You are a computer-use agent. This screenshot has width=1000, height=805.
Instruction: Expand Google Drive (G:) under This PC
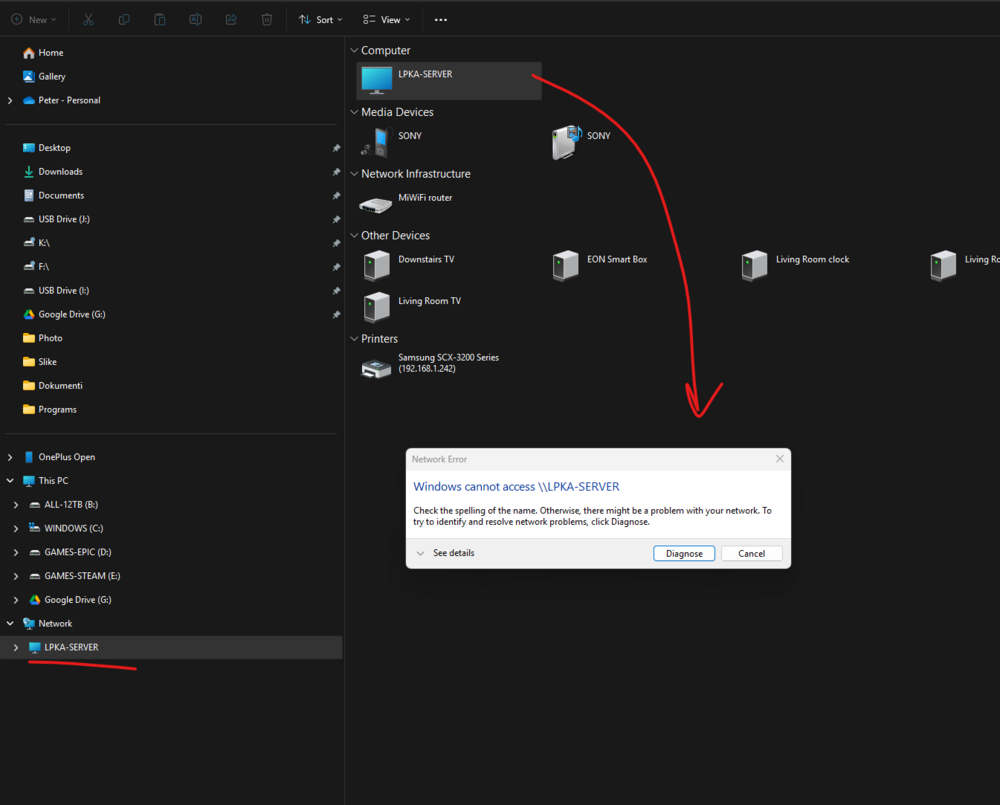pyautogui.click(x=16, y=600)
